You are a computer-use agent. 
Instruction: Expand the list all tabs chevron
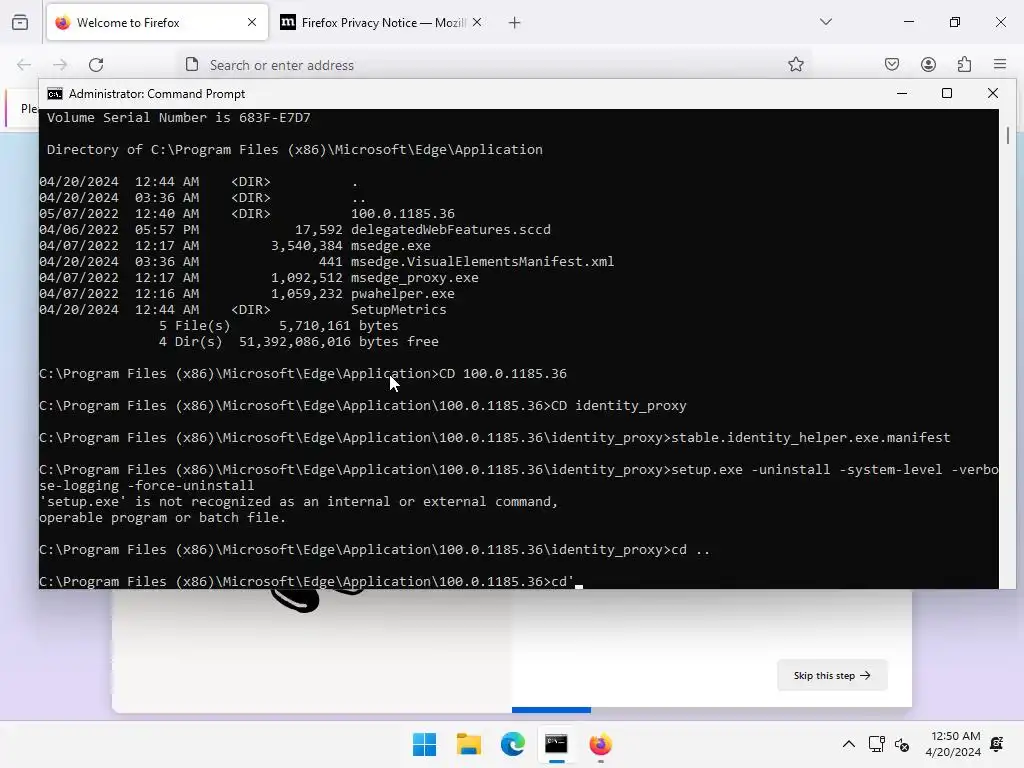click(825, 22)
